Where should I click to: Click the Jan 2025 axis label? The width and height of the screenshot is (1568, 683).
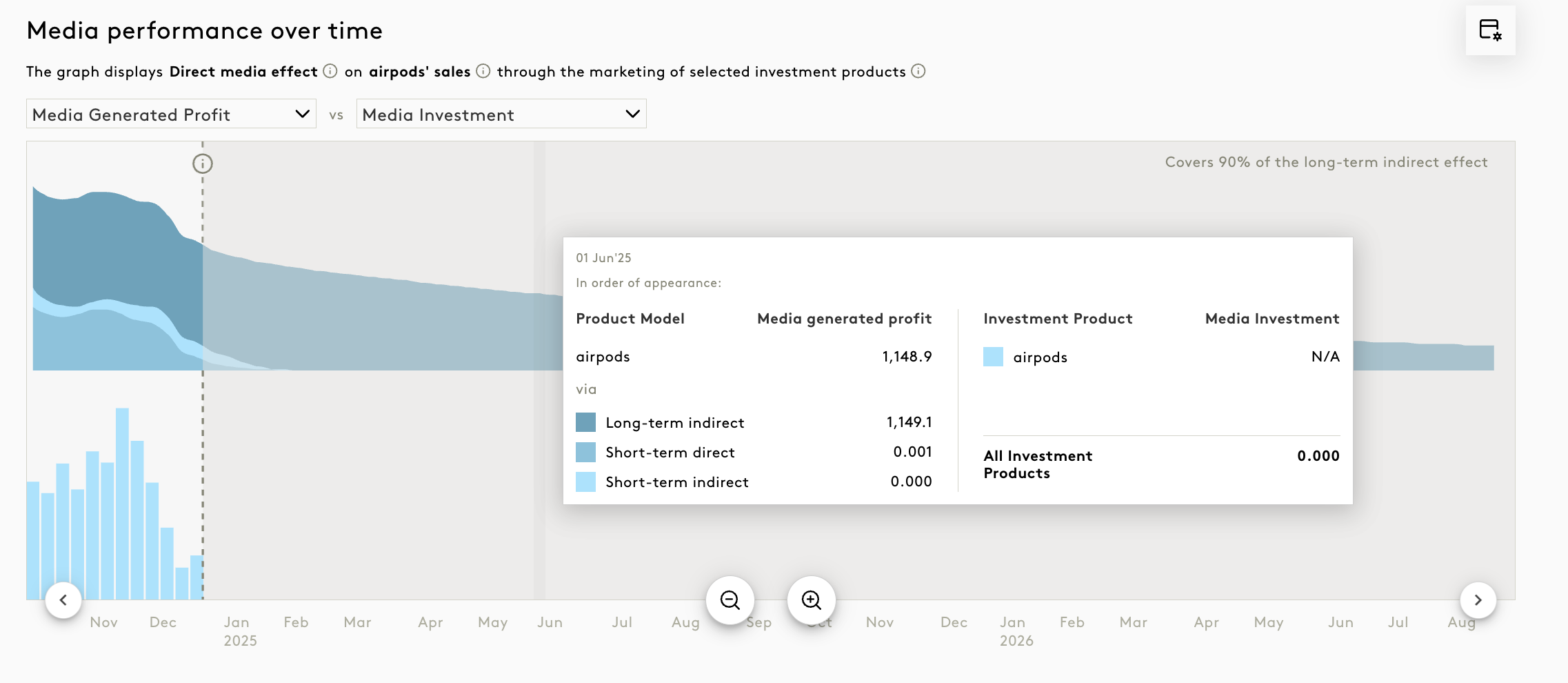tap(239, 631)
